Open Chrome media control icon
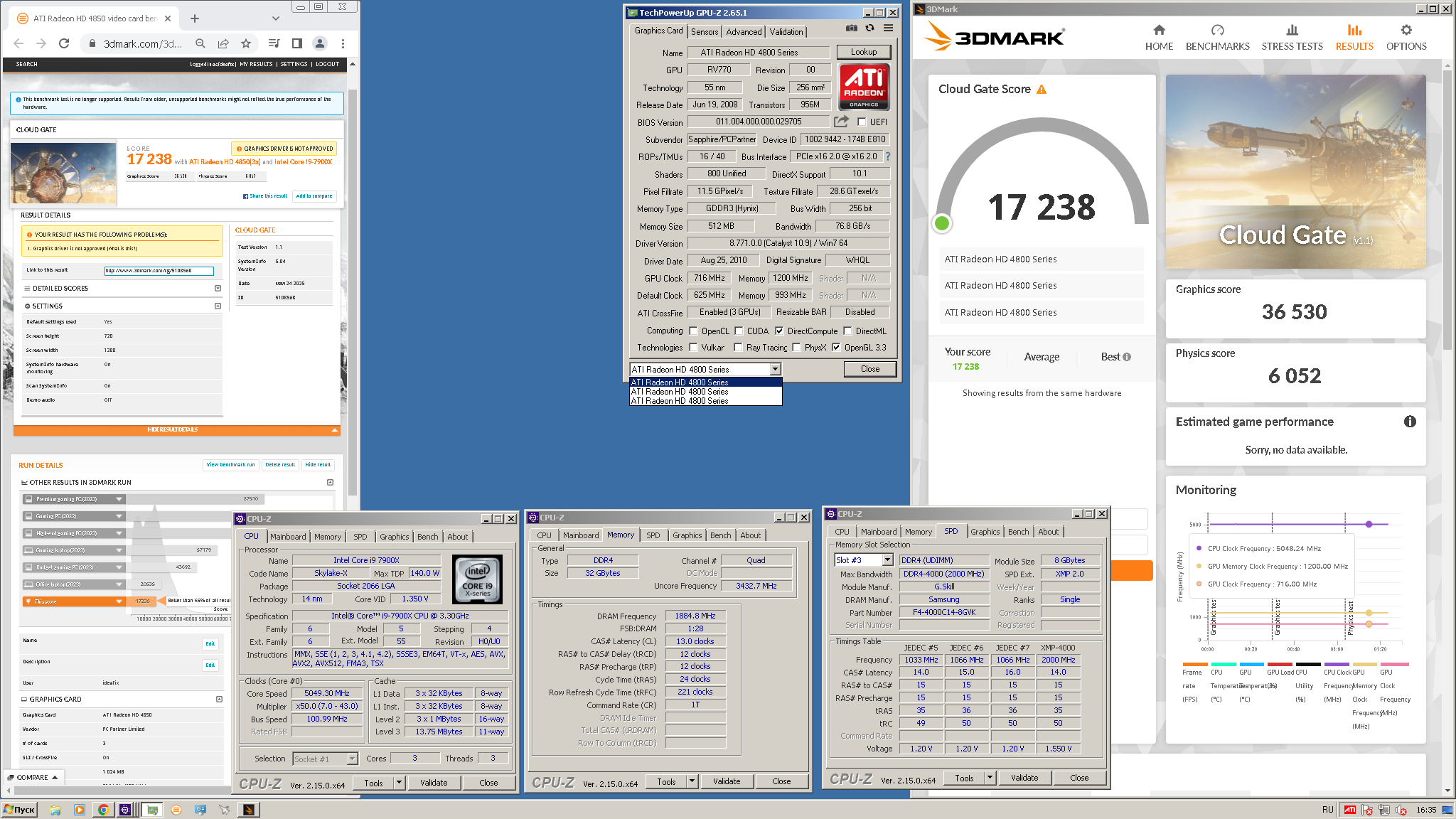This screenshot has width=1456, height=819. (x=274, y=43)
